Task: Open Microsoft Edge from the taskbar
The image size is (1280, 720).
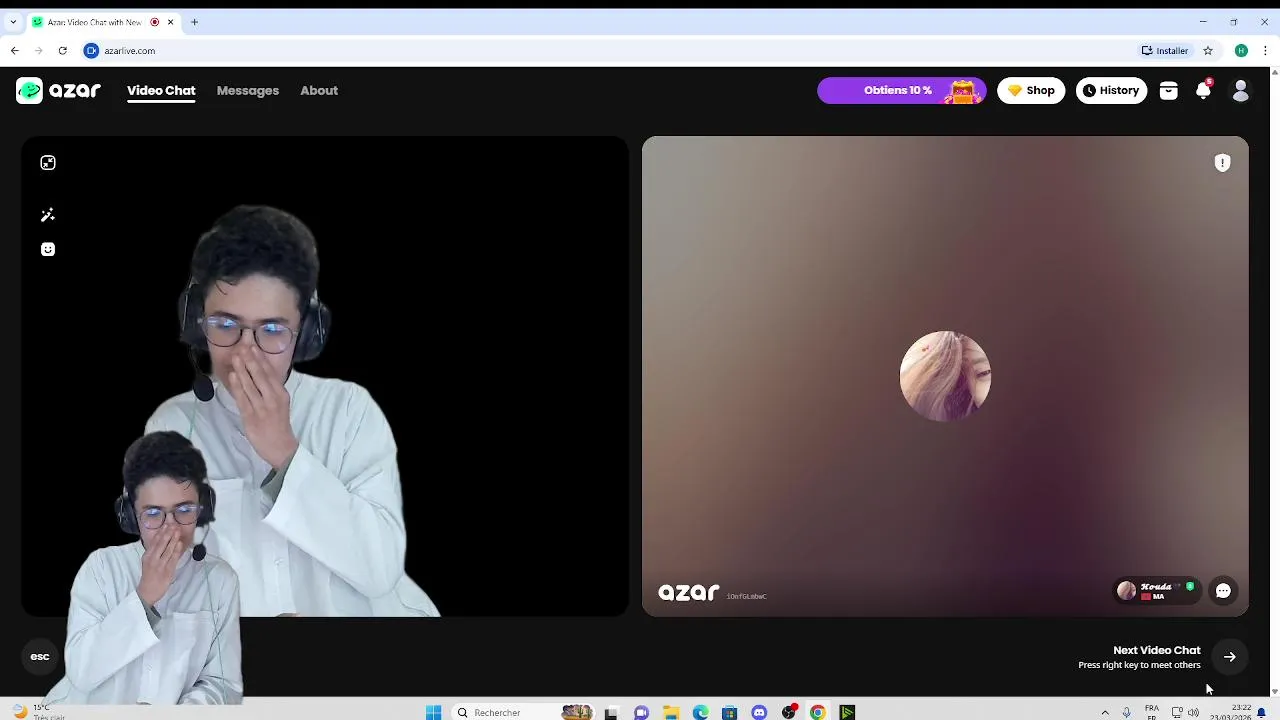Action: (x=701, y=712)
